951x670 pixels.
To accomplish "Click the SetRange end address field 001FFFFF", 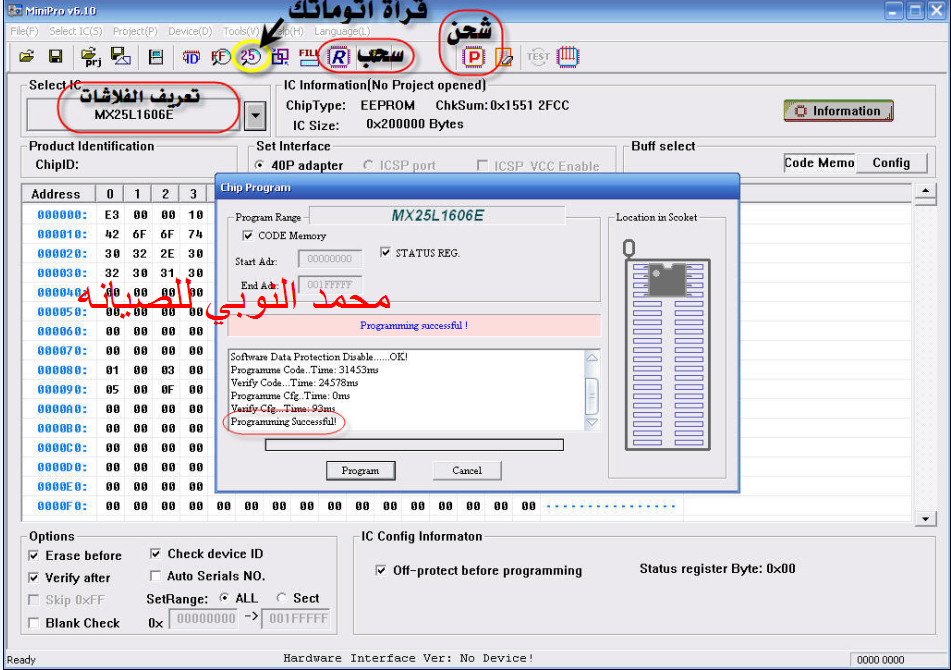I will click(296, 618).
